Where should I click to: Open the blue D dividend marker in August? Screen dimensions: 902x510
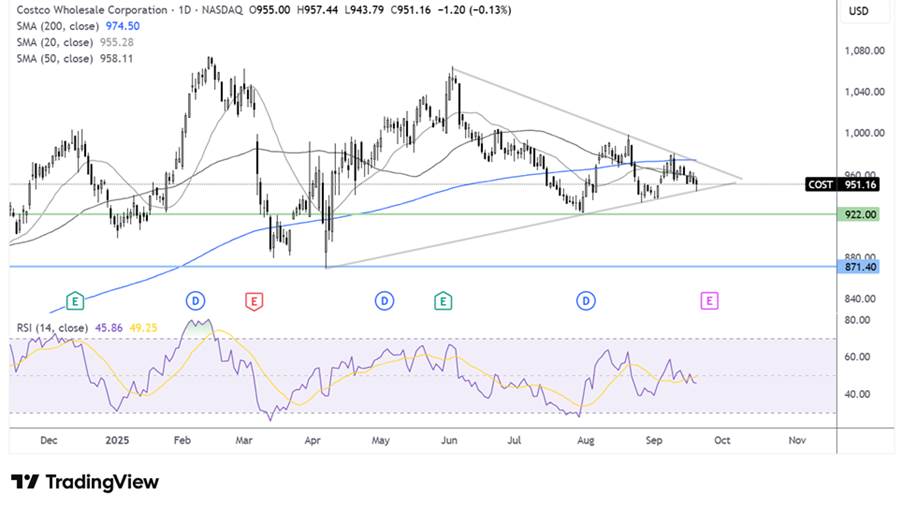click(586, 301)
